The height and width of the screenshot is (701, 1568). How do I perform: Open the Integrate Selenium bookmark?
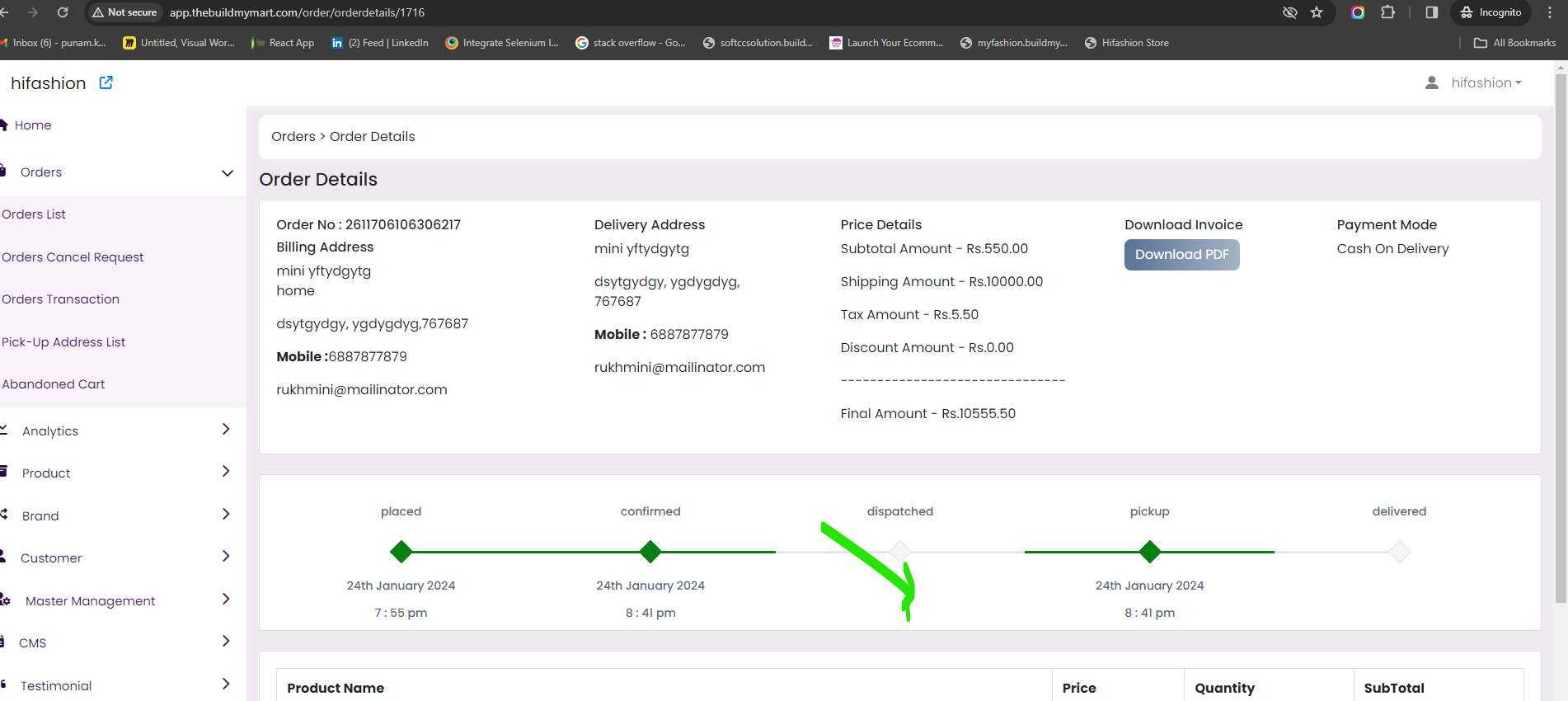502,43
